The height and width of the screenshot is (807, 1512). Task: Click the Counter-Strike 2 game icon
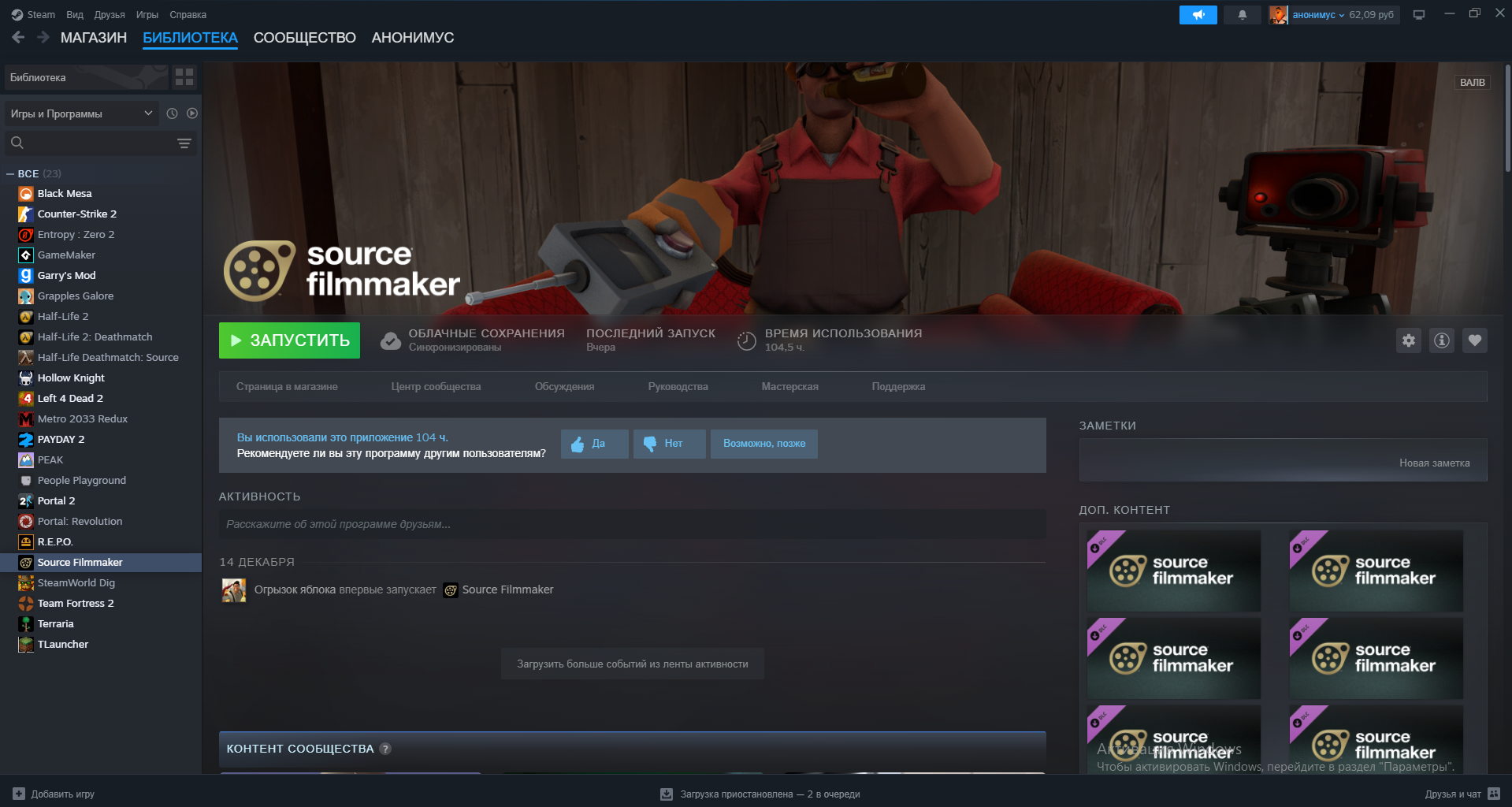tap(26, 214)
